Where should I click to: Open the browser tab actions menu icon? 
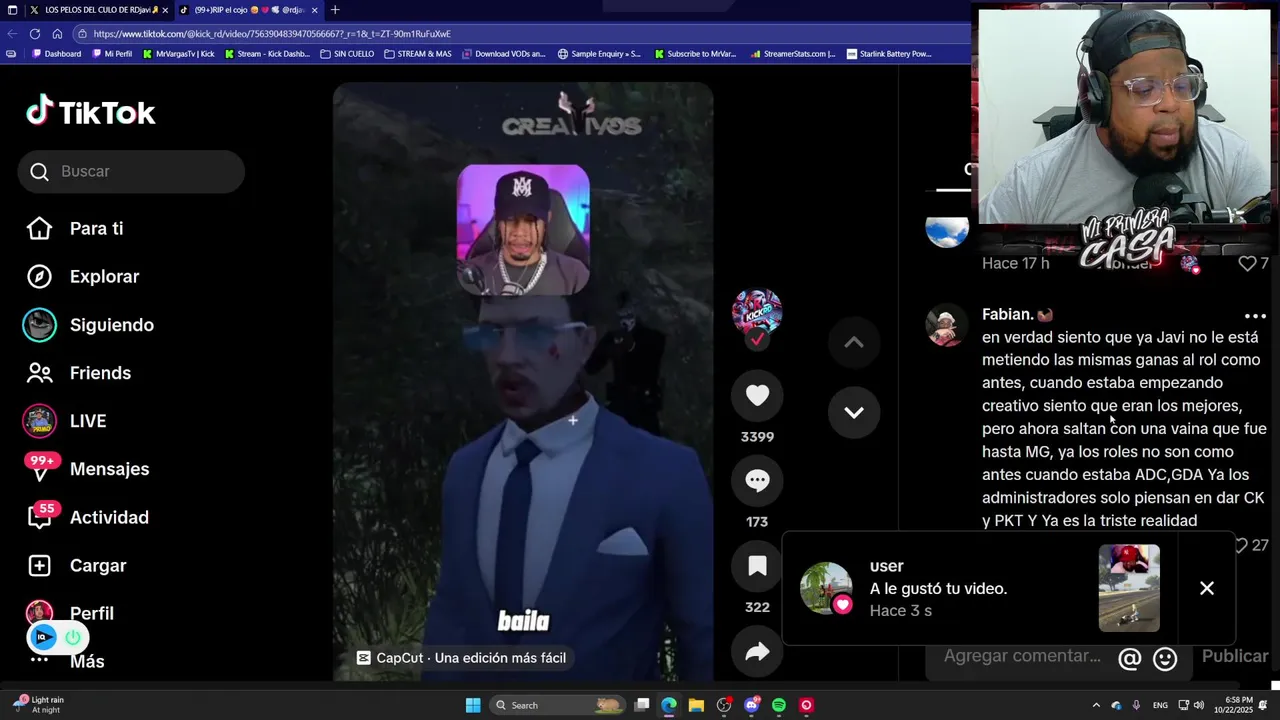click(12, 10)
